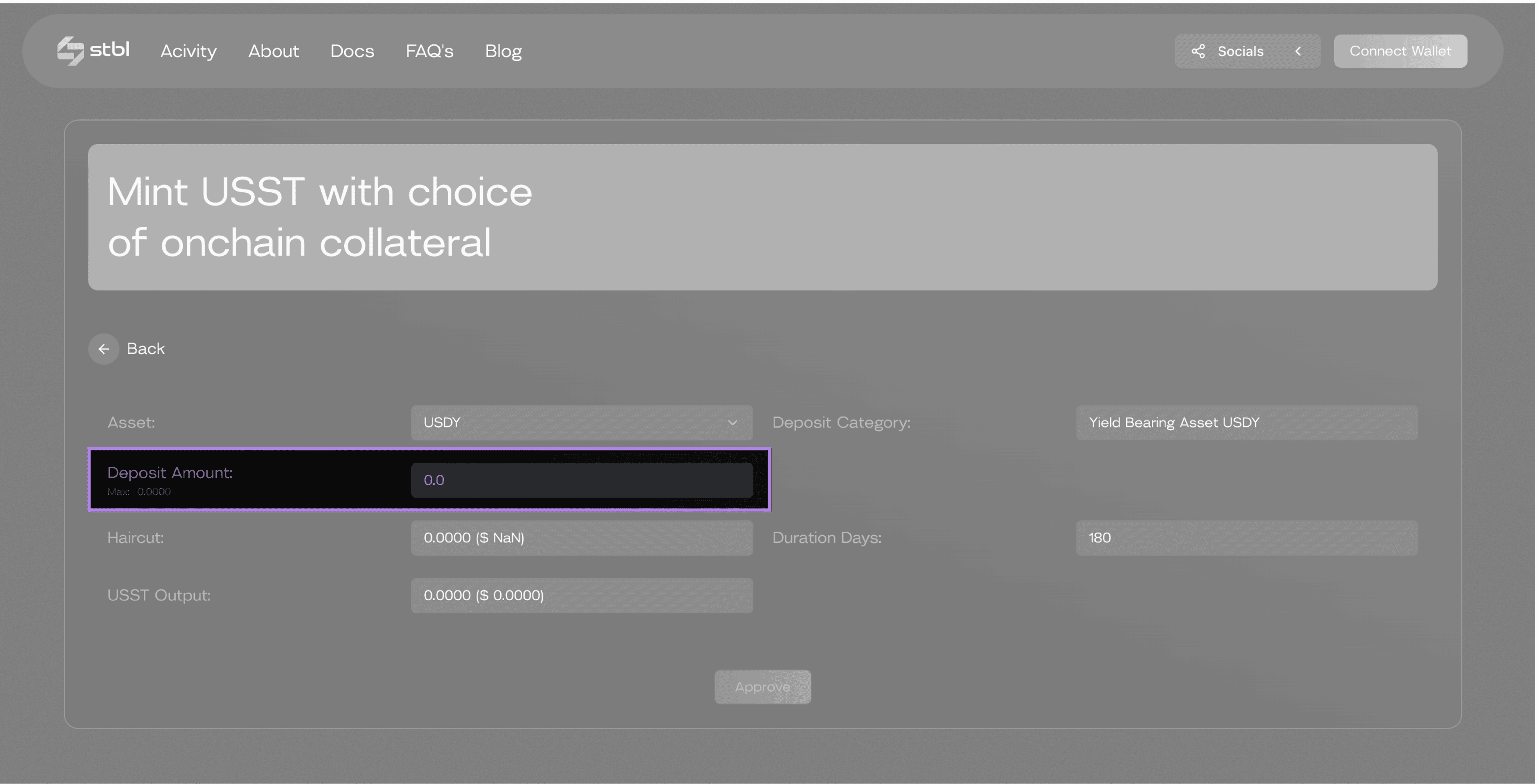Click the Max 0.0000 deposit label
Screen dimensions: 1539x784
(x=139, y=492)
